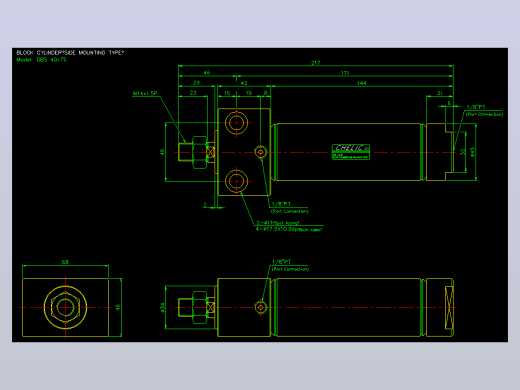The width and height of the screenshot is (520, 390).
Task: Click the CHELIC logo on the cylinder body
Action: pos(351,152)
